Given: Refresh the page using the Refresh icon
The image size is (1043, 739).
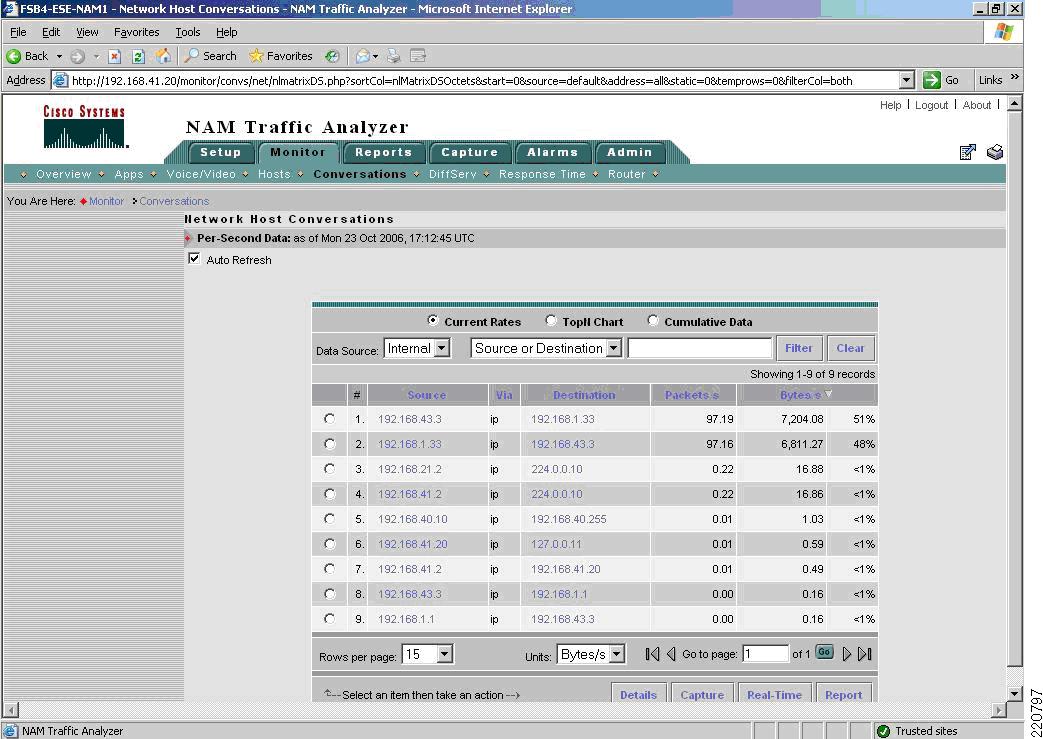Looking at the screenshot, I should [x=138, y=57].
